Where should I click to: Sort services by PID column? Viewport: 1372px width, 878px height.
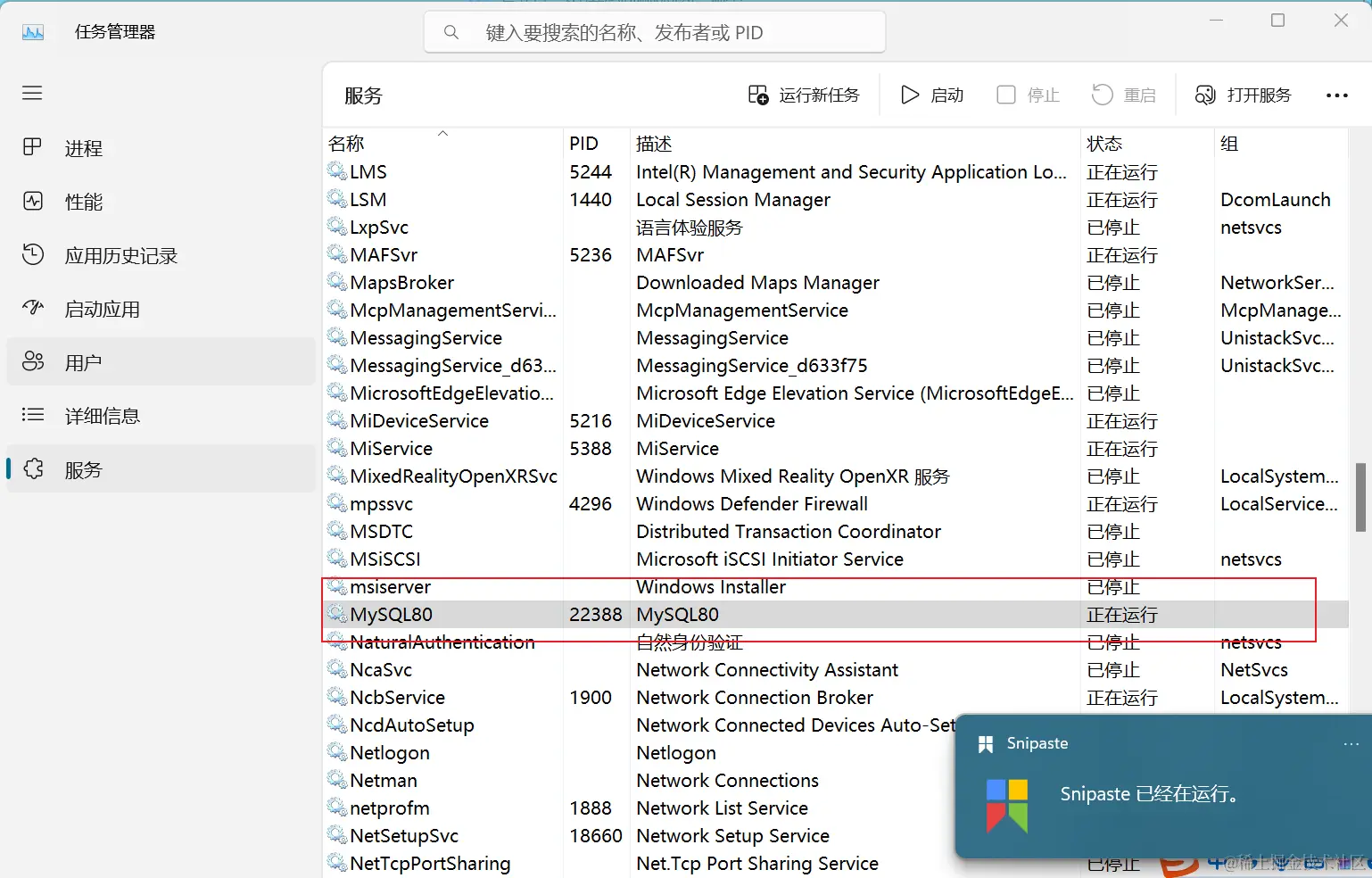[x=596, y=143]
